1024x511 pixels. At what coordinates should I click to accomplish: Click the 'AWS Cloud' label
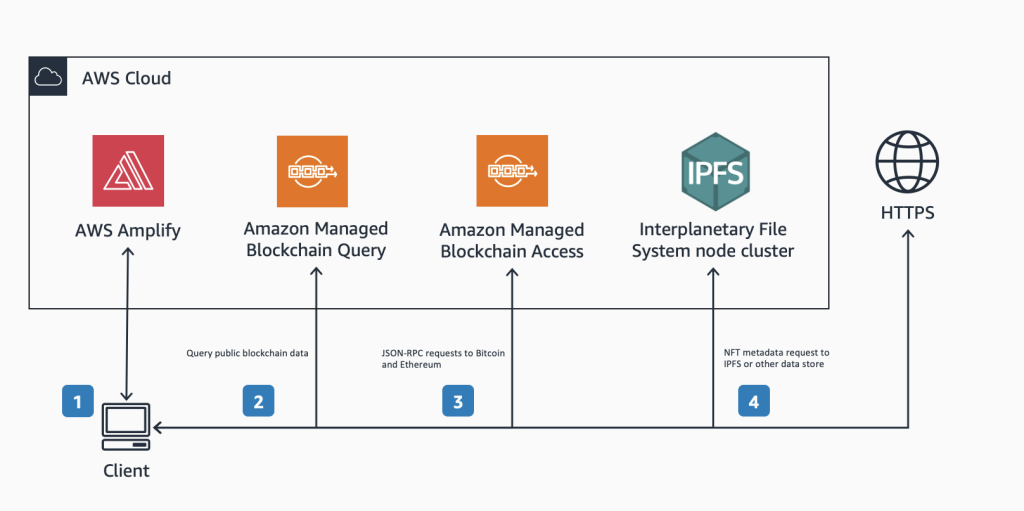coord(127,78)
